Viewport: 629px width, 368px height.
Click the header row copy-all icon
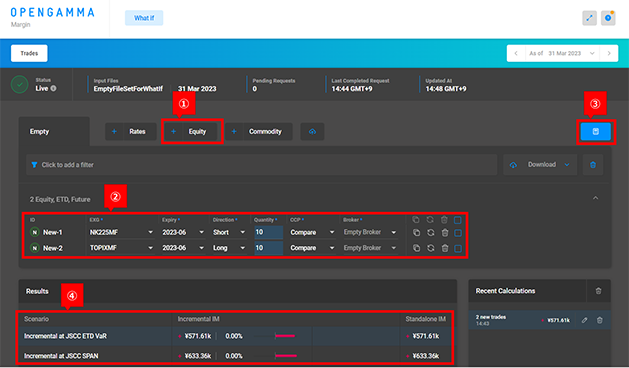tap(416, 220)
